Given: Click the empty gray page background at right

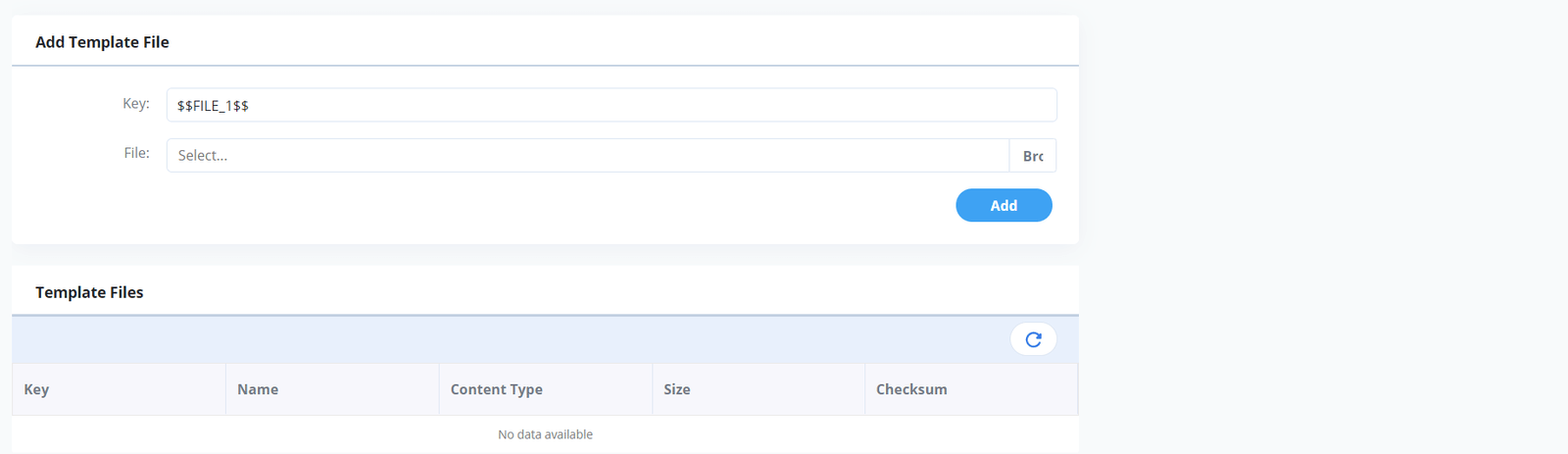Looking at the screenshot, I should [1323, 226].
